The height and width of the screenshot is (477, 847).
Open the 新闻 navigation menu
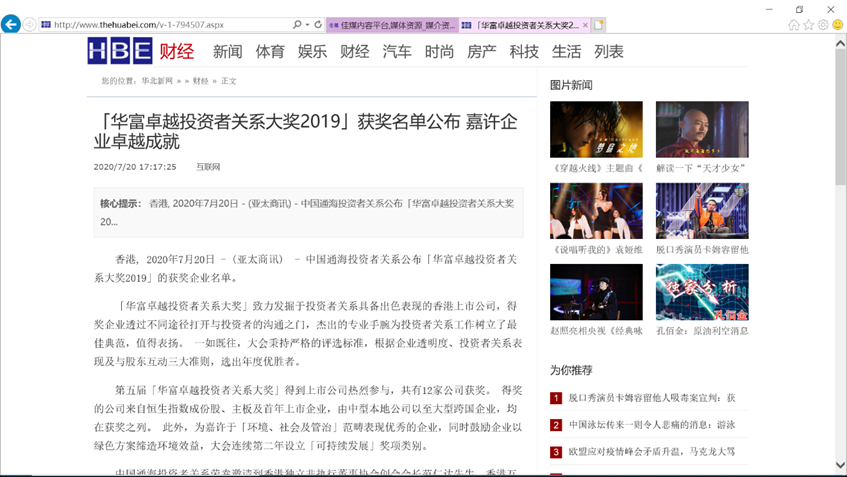click(227, 52)
